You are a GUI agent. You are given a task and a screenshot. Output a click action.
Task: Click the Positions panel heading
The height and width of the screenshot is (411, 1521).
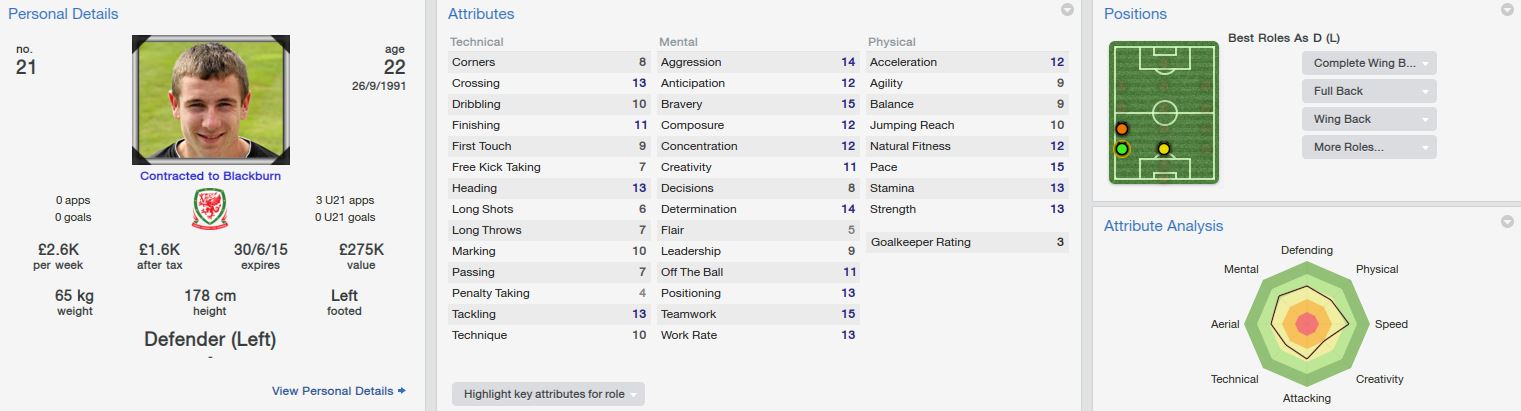tap(1135, 14)
